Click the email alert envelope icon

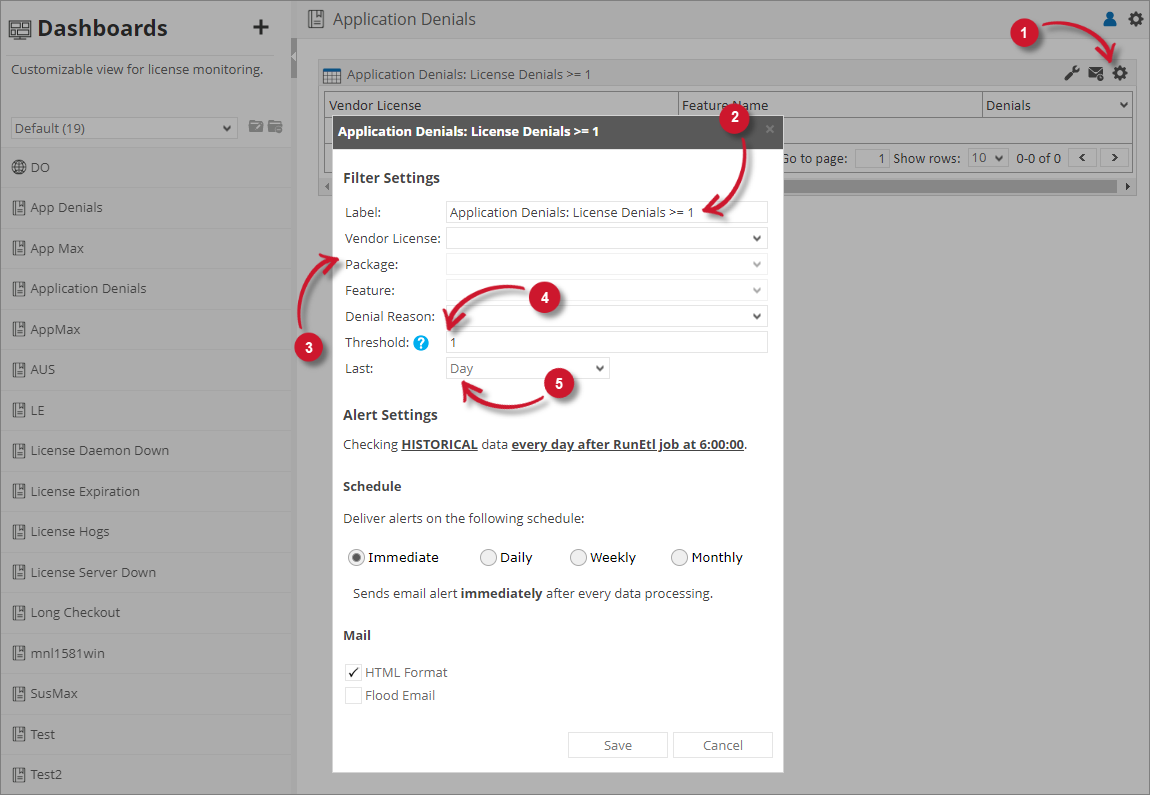[1096, 73]
